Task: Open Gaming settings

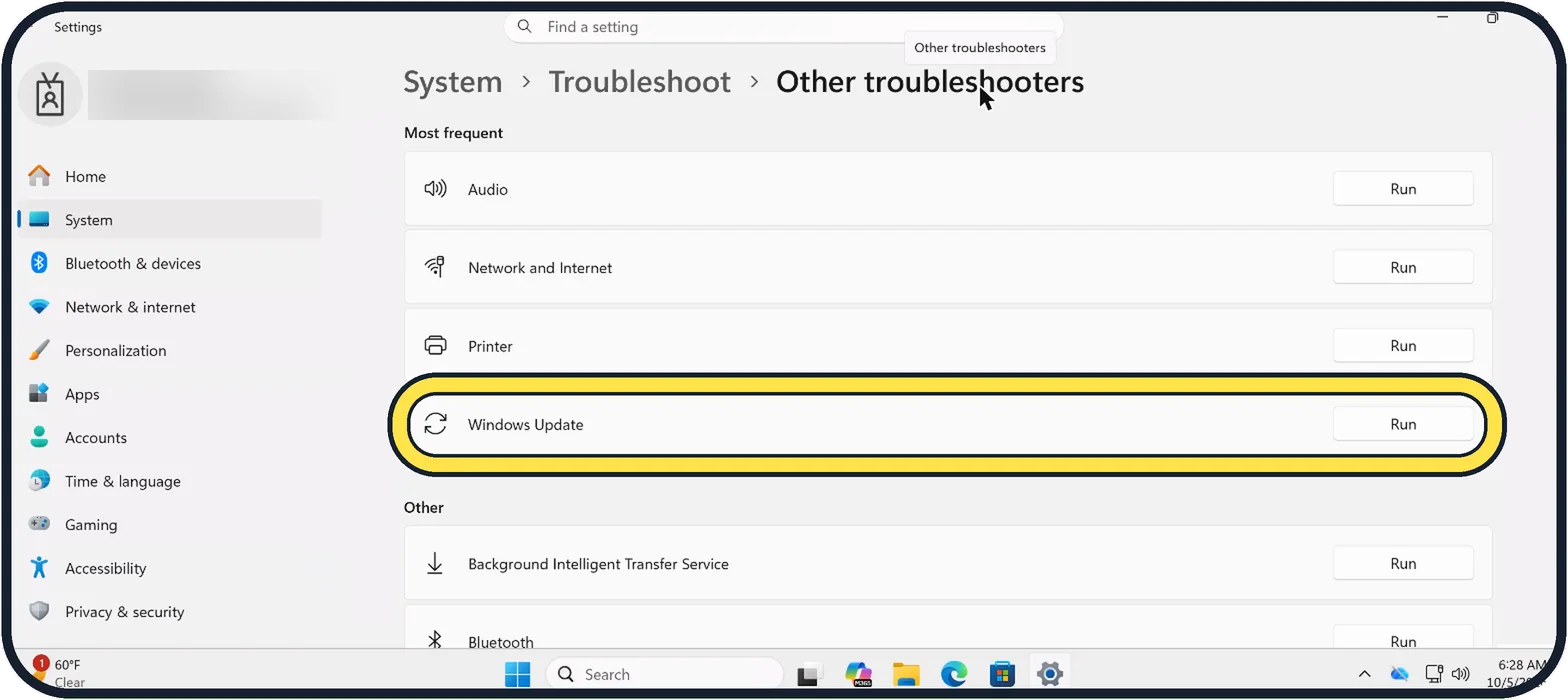Action: click(x=169, y=524)
